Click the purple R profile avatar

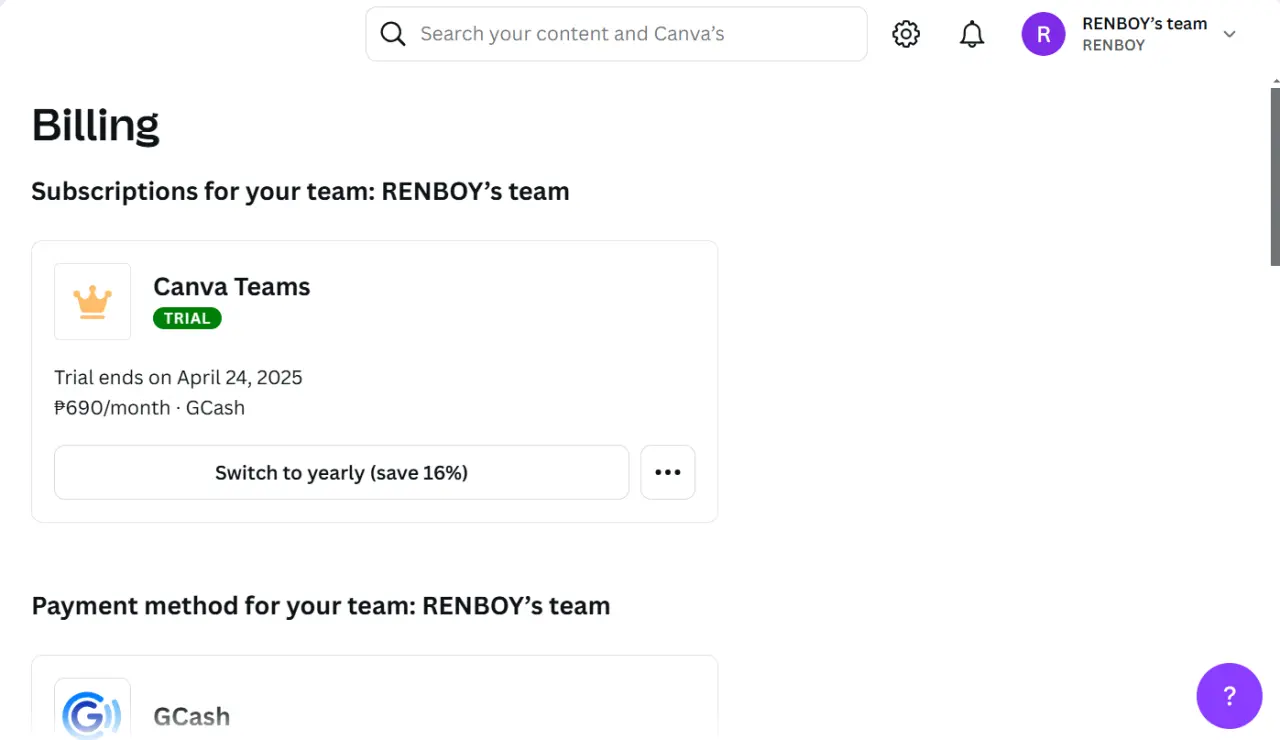[x=1043, y=34]
